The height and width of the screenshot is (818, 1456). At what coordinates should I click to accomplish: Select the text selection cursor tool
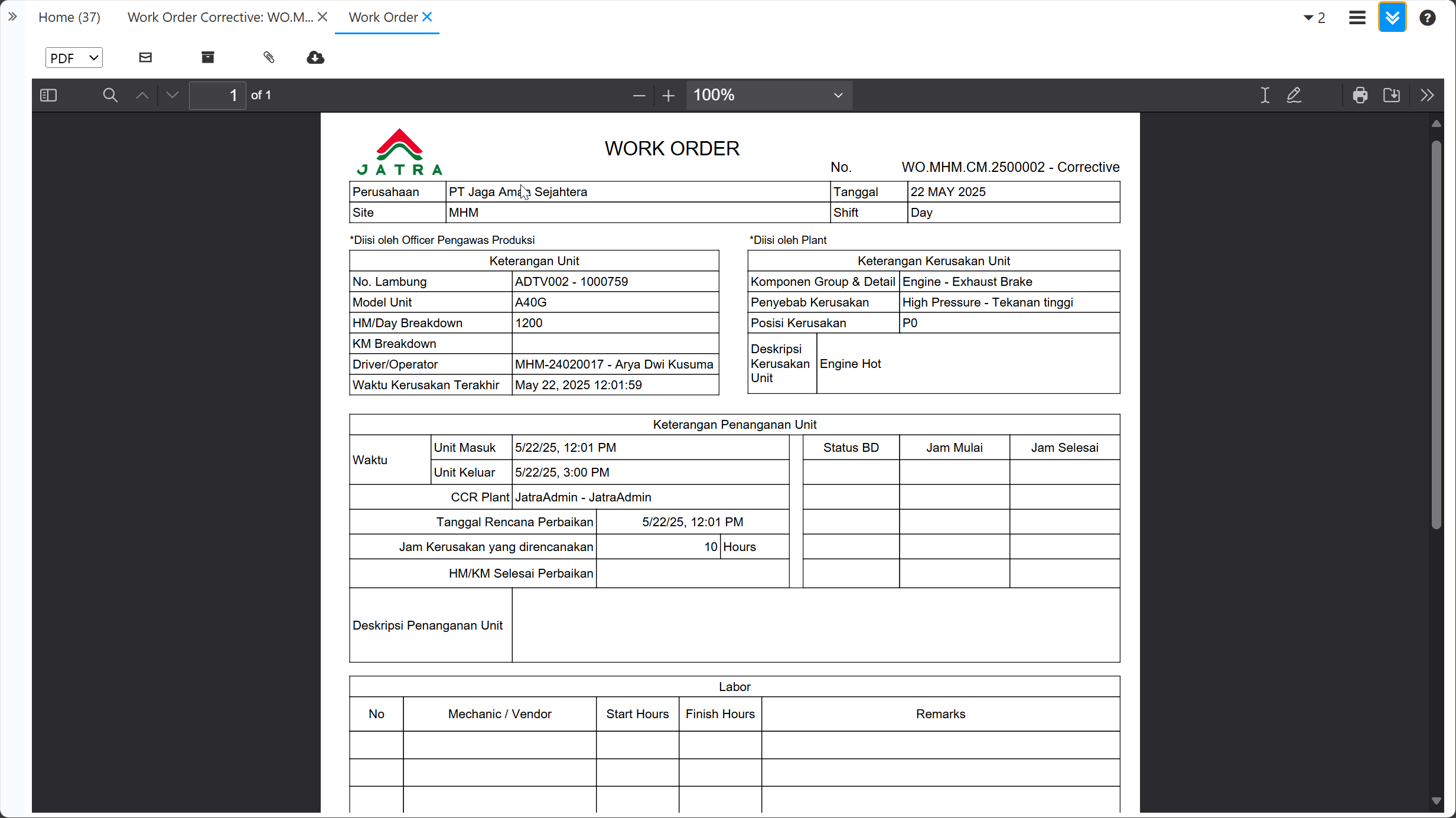[1265, 95]
